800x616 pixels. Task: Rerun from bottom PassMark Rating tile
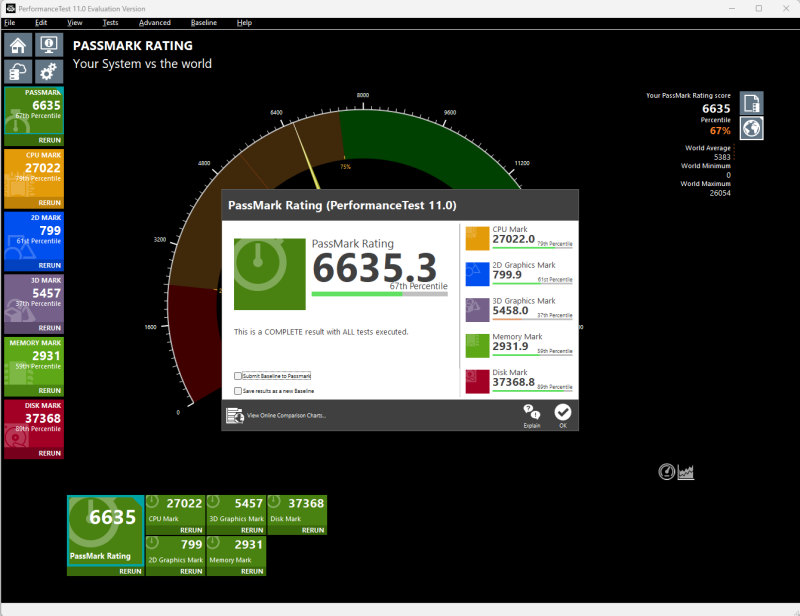[130, 572]
